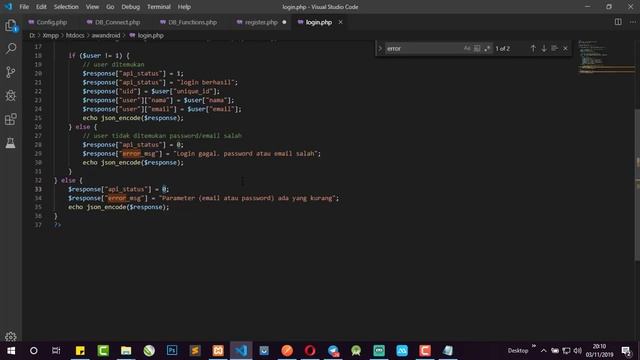Open the Selection menu

point(66,7)
